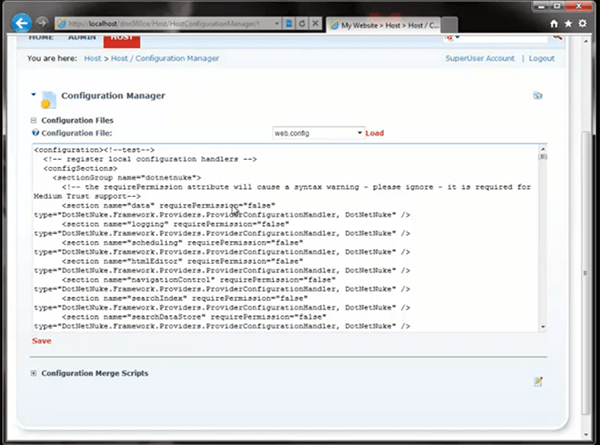
Task: Click the Save link
Action: pos(41,341)
